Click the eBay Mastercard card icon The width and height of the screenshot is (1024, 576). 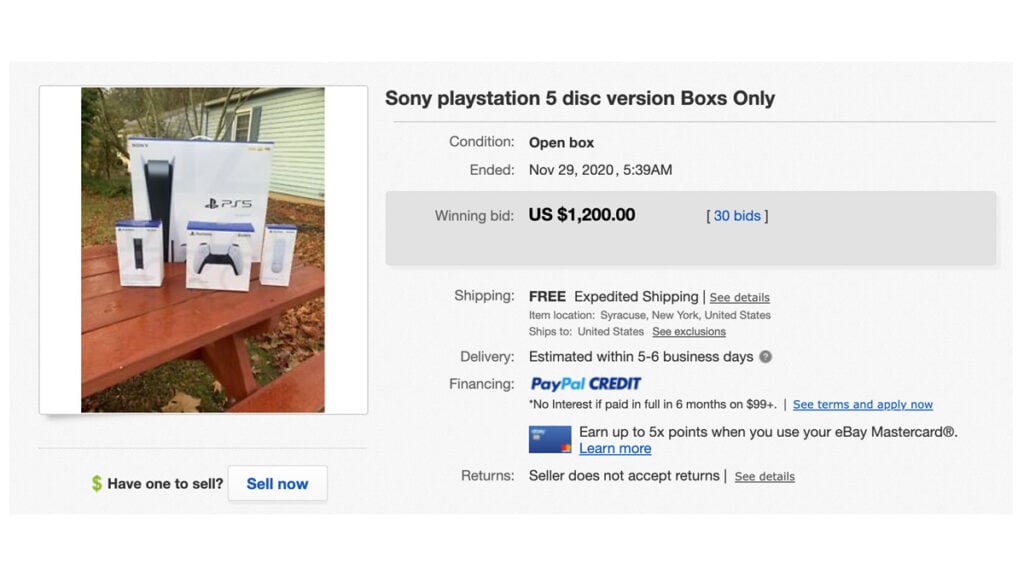coord(550,440)
